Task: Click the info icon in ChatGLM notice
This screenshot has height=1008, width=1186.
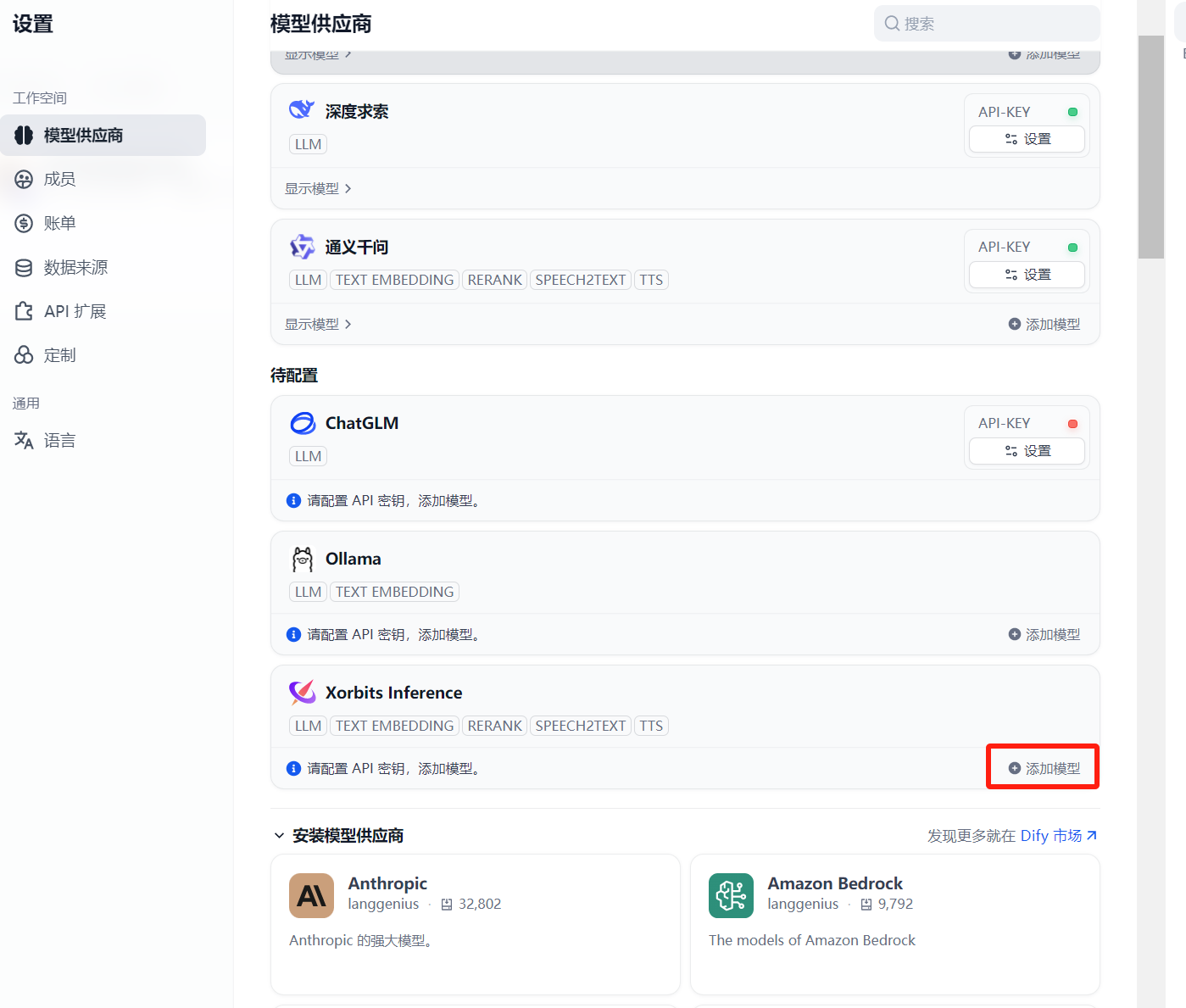Action: click(x=293, y=500)
